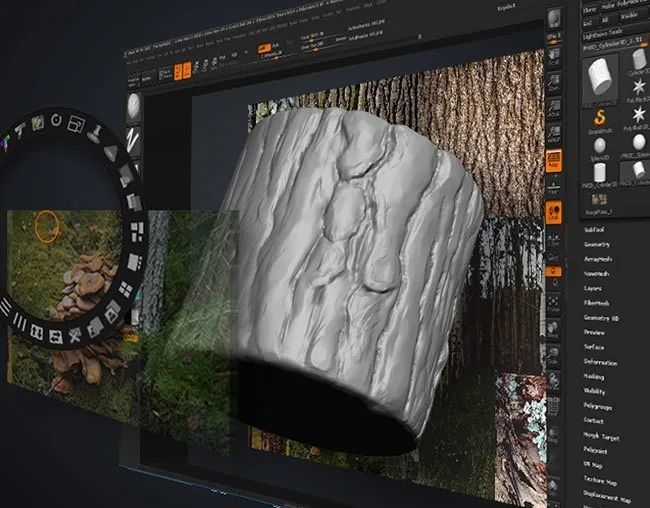Toggle the orange Persp perspective button
Image resolution: width=650 pixels, height=508 pixels.
click(x=554, y=160)
